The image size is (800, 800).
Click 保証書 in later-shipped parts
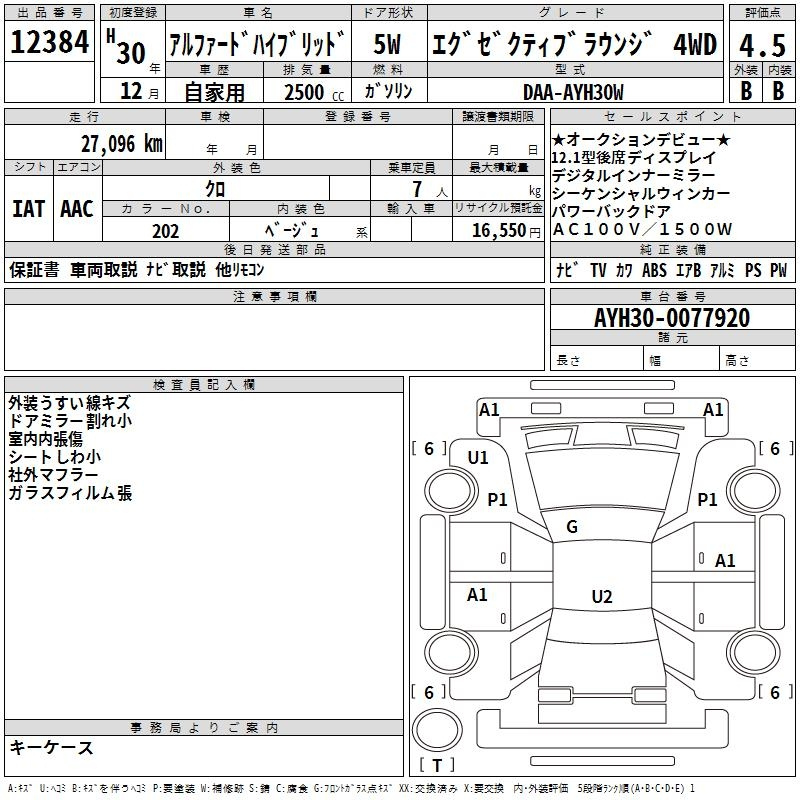[34, 269]
